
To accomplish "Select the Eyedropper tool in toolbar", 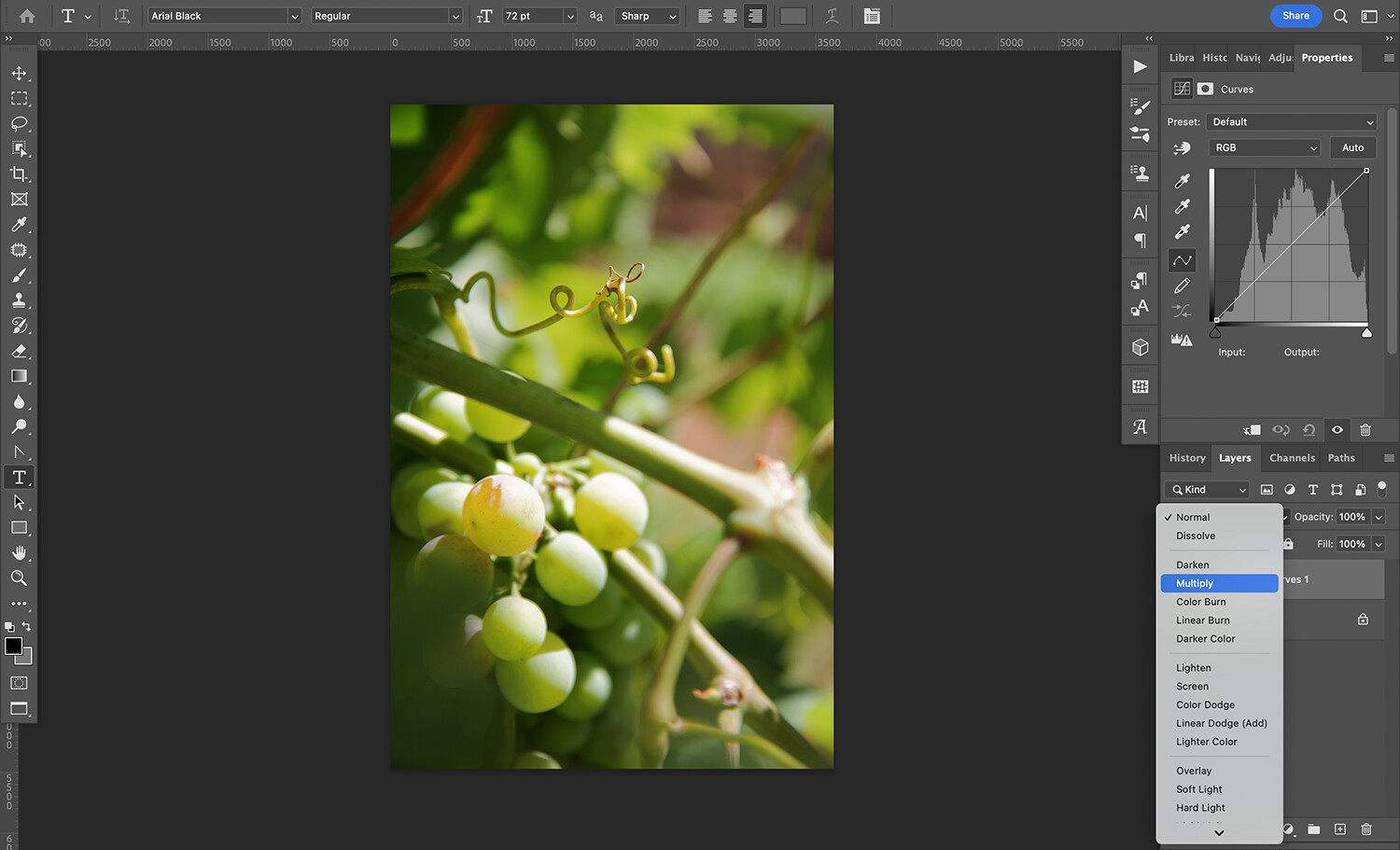I will (x=19, y=225).
